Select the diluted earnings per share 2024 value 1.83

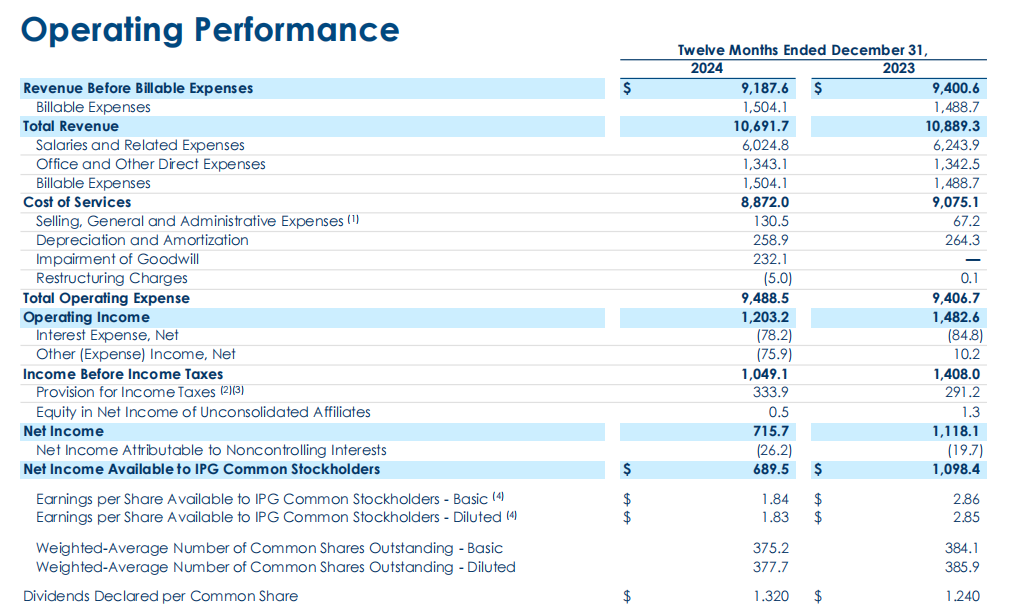(x=775, y=517)
